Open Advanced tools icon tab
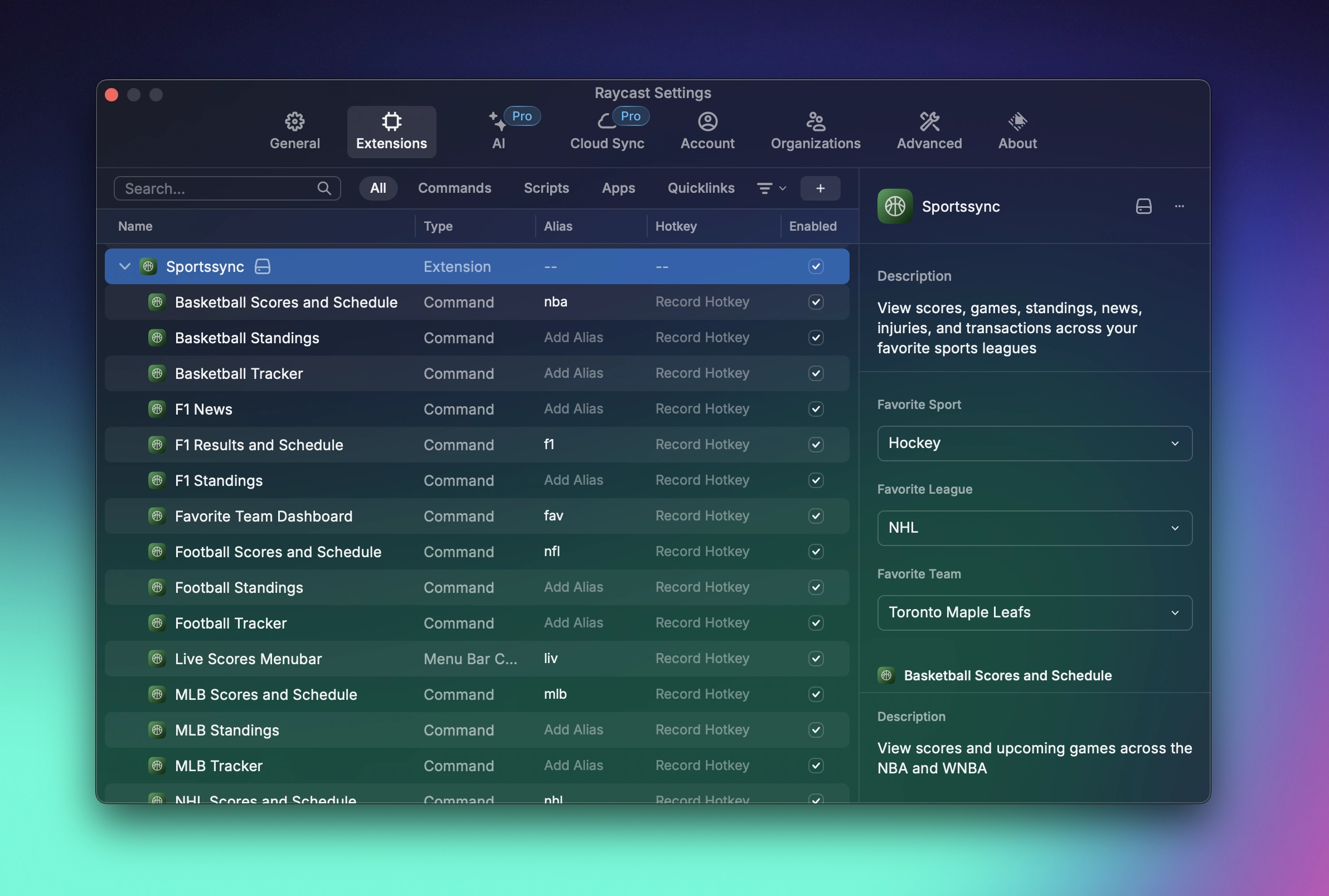The image size is (1329, 896). [x=929, y=121]
